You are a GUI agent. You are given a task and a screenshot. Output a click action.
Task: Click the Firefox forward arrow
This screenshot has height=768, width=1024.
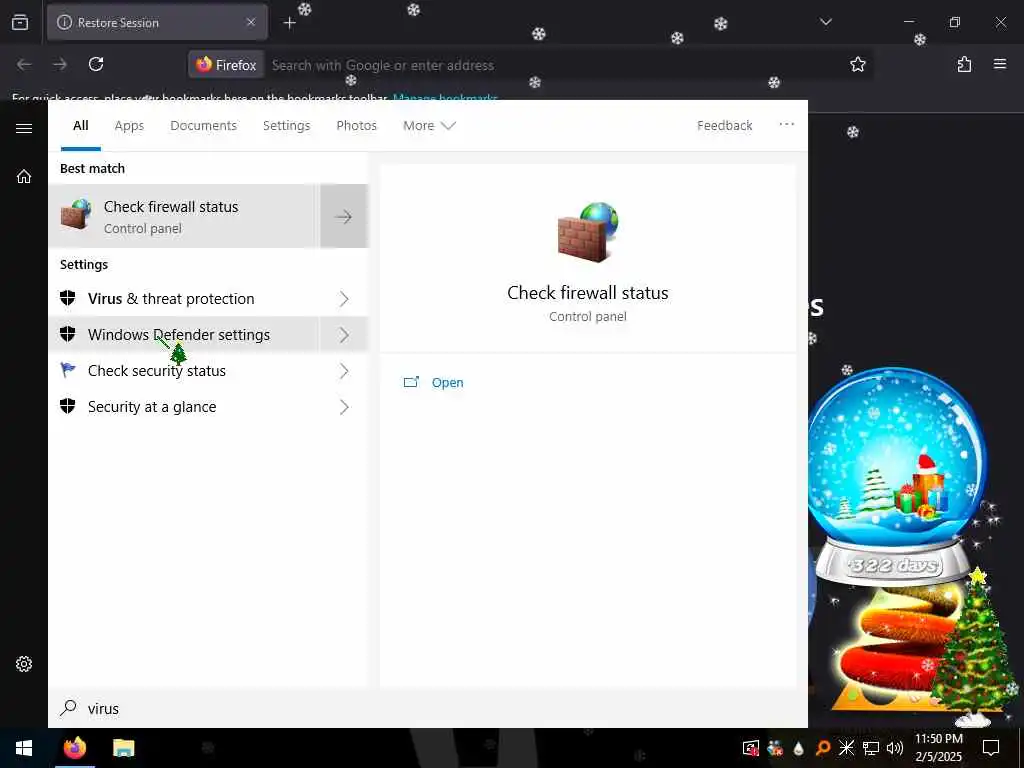(60, 64)
